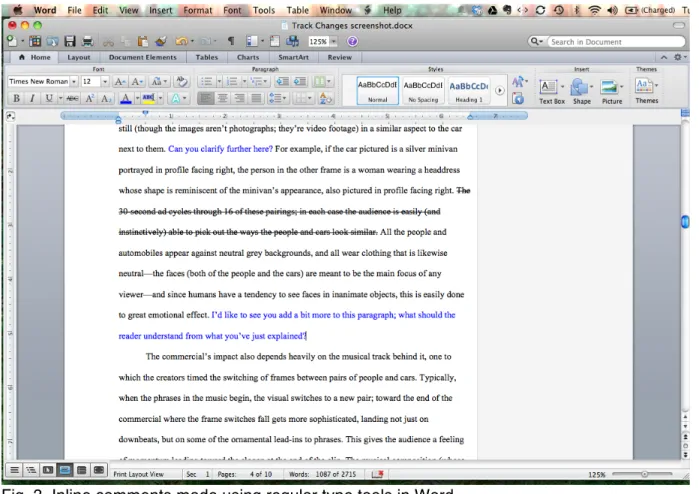699x494 pixels.
Task: Expand the styles gallery arrow
Action: (x=500, y=91)
